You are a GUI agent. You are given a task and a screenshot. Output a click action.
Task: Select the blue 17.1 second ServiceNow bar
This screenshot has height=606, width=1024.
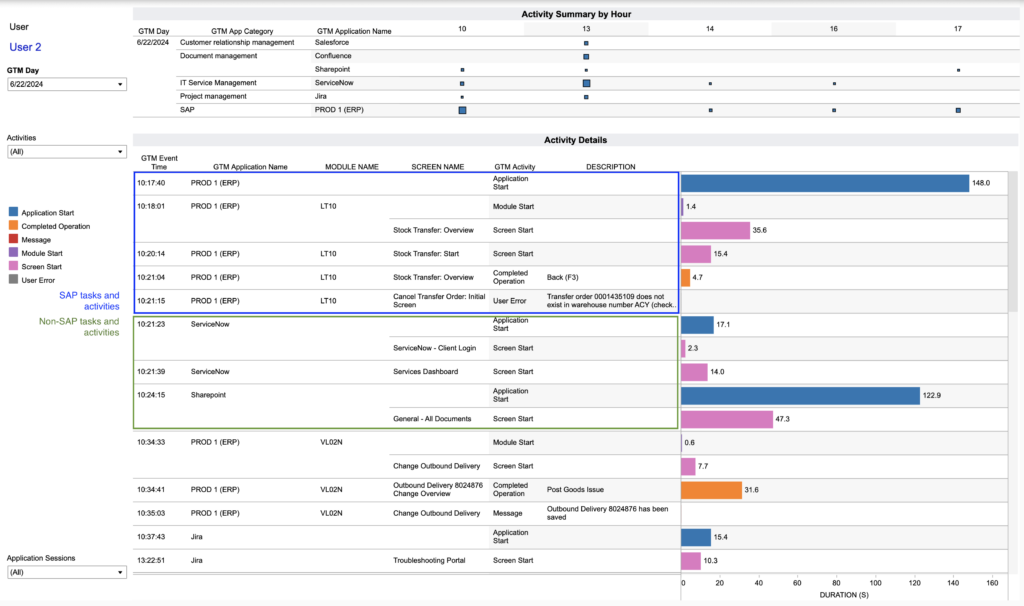[x=697, y=325]
